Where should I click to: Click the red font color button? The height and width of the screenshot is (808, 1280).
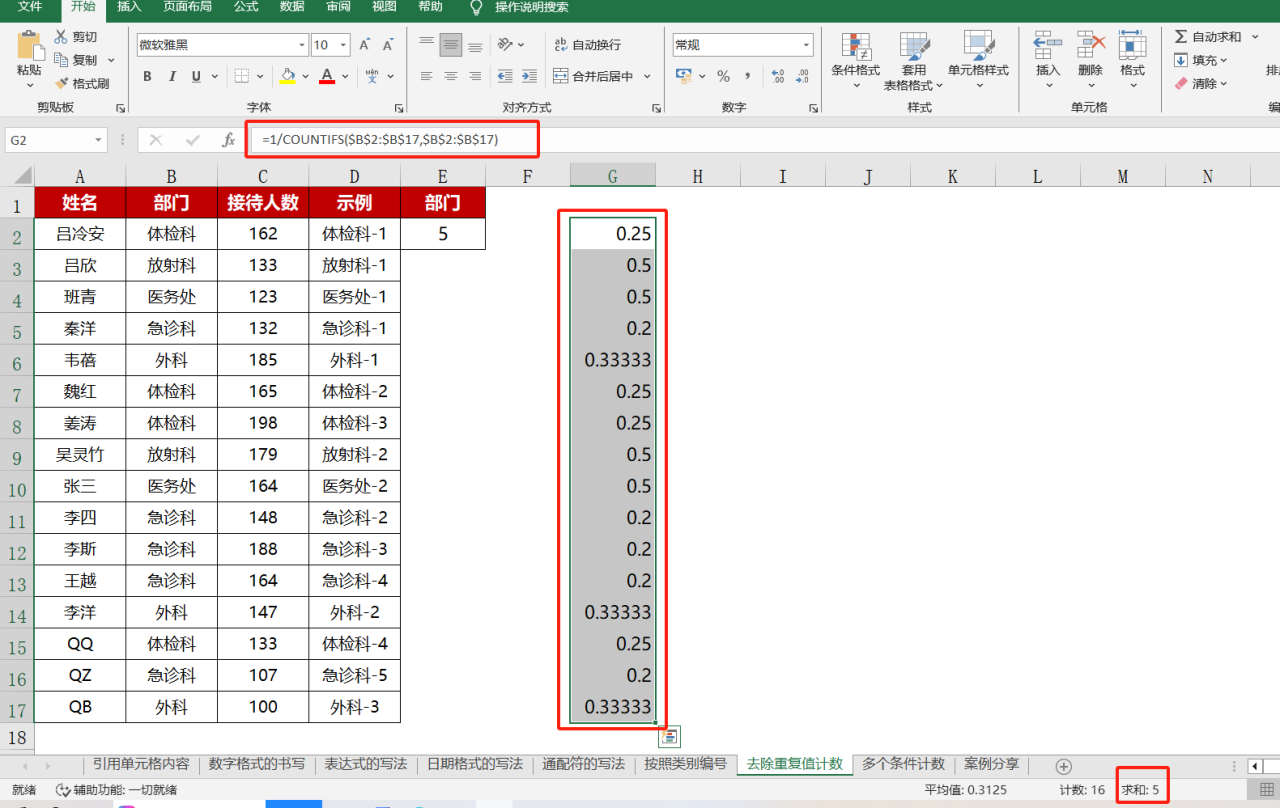point(327,76)
